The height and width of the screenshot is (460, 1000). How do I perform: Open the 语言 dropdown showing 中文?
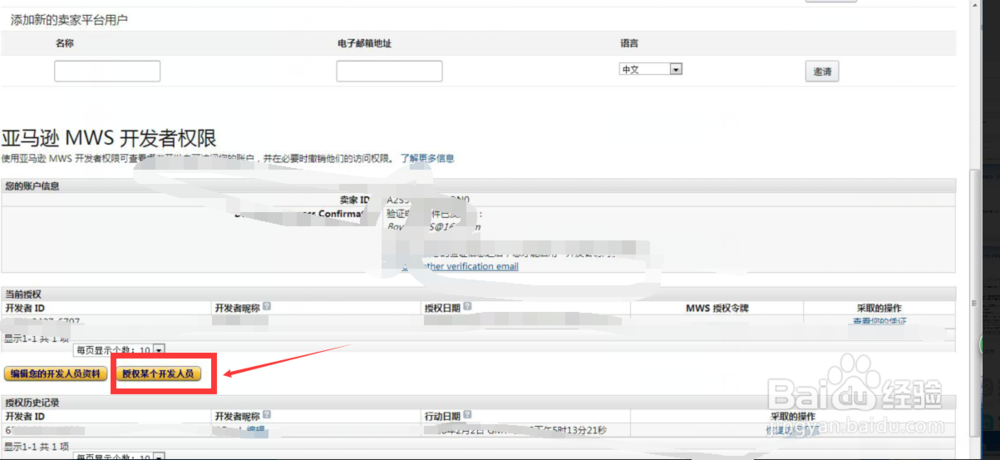[651, 69]
